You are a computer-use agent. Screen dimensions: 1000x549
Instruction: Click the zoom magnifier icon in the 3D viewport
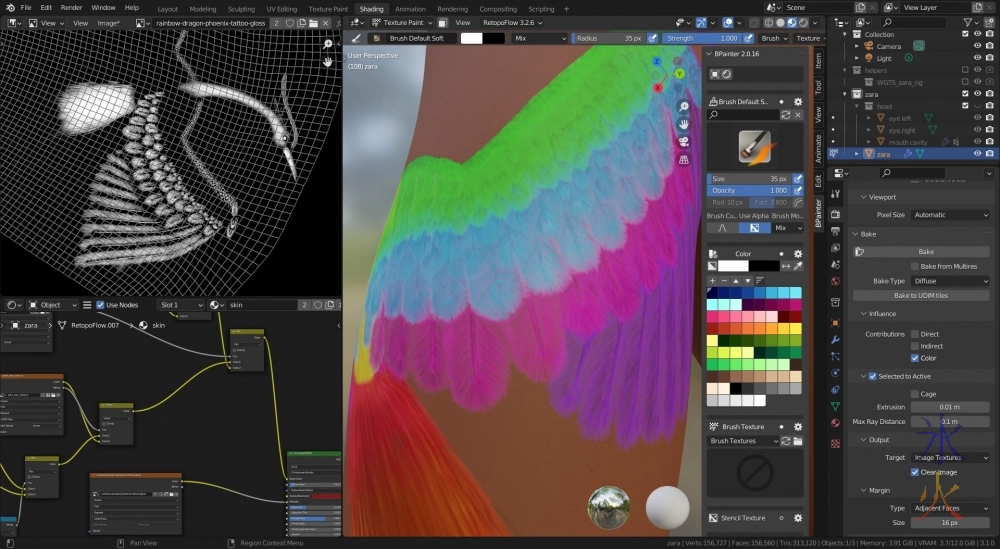coord(683,107)
